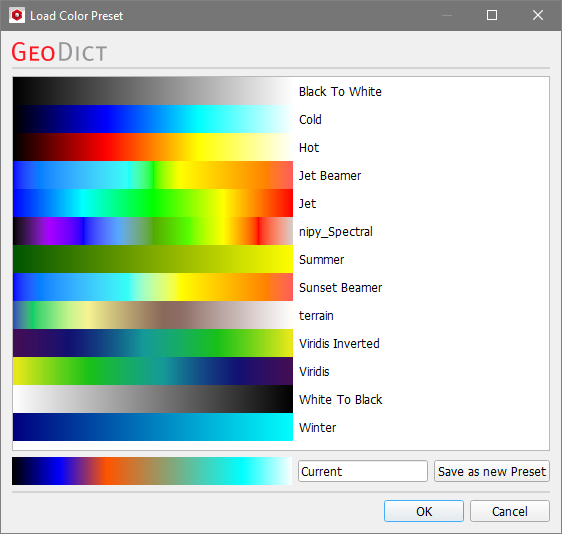Cancel the Load Color Preset dialog
This screenshot has width=562, height=534.
(510, 511)
